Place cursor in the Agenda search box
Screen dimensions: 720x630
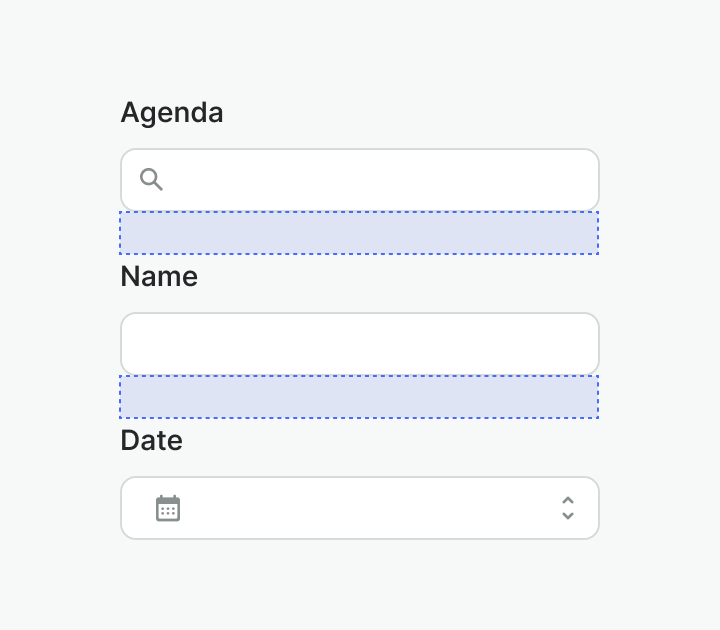point(380,180)
